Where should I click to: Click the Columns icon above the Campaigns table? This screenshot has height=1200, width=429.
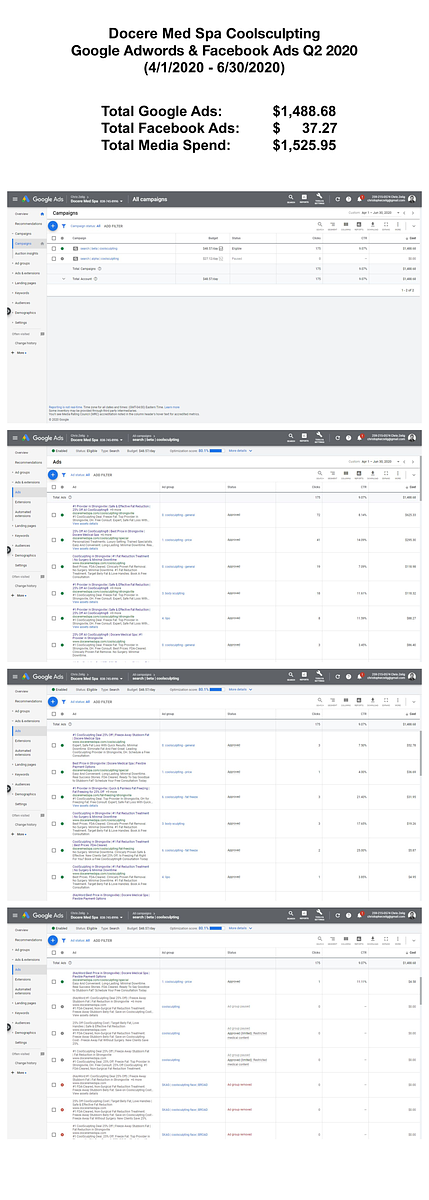coord(346,225)
